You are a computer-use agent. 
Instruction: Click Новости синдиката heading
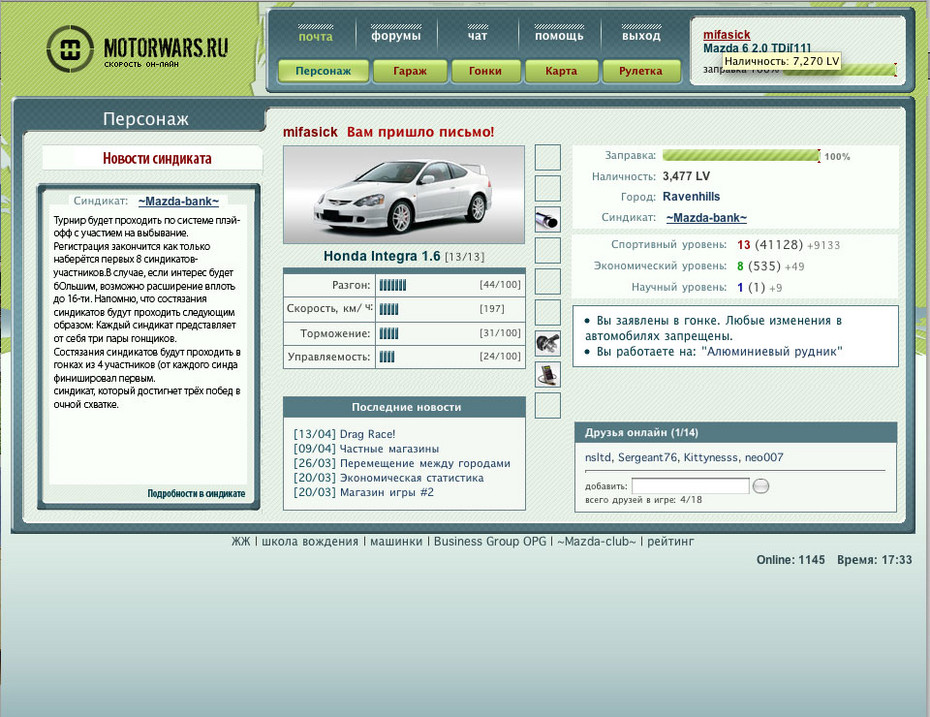[x=157, y=159]
